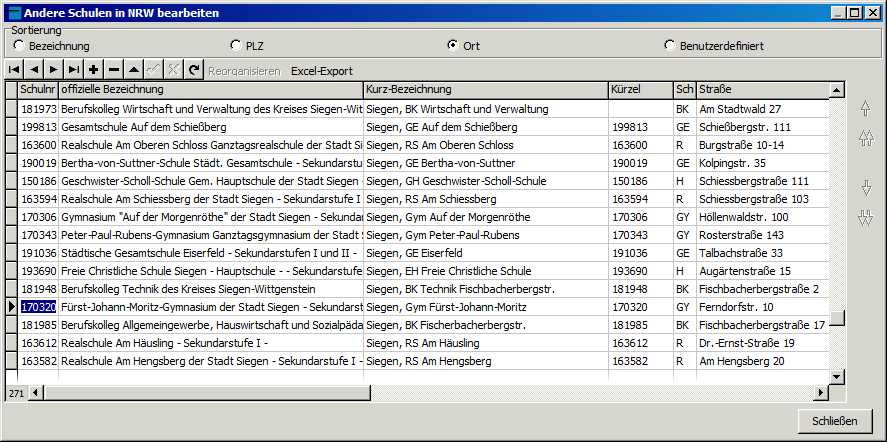887x442 pixels.
Task: Click the Straße column header
Action: pyautogui.click(x=760, y=90)
